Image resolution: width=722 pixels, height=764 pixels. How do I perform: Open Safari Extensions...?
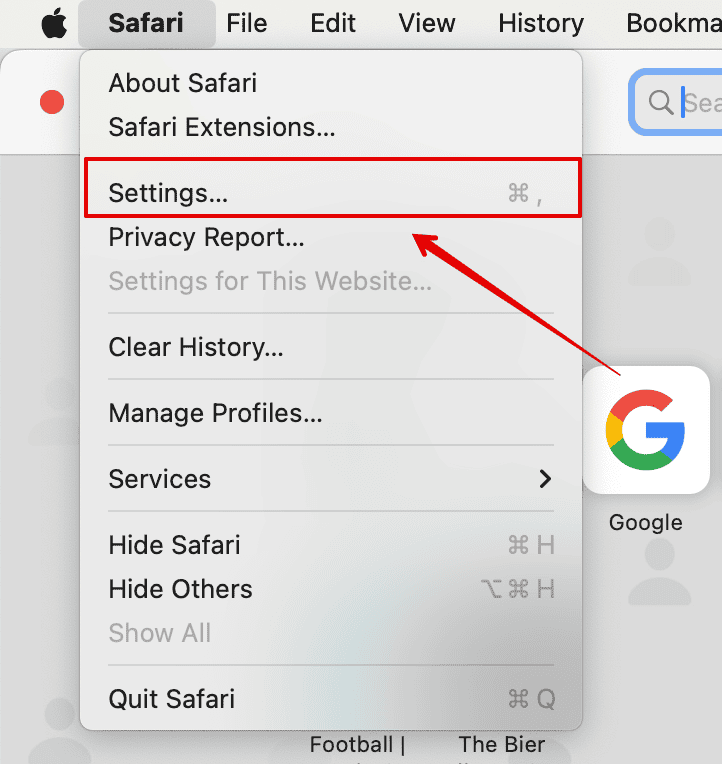point(333,127)
